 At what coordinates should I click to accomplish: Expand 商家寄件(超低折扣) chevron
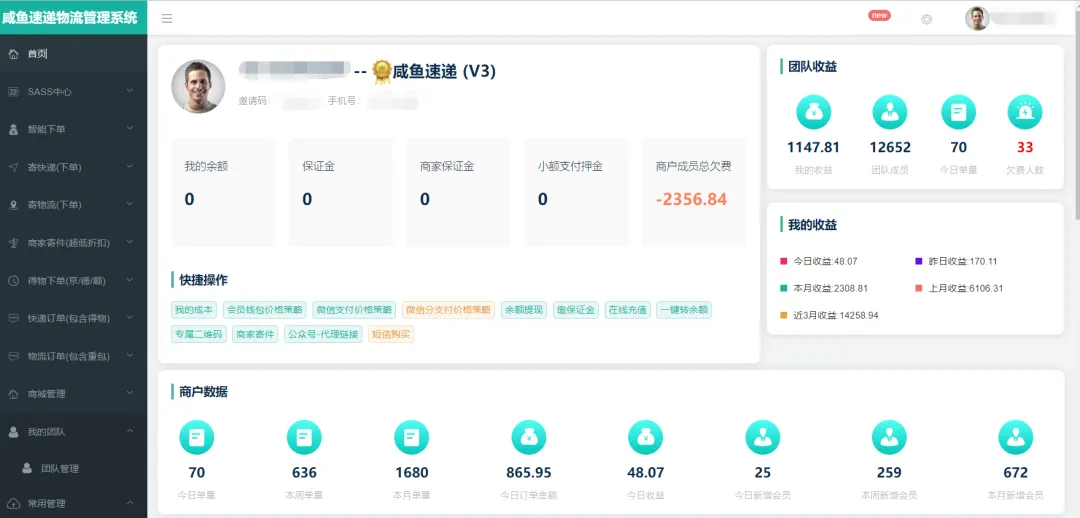pyautogui.click(x=130, y=242)
